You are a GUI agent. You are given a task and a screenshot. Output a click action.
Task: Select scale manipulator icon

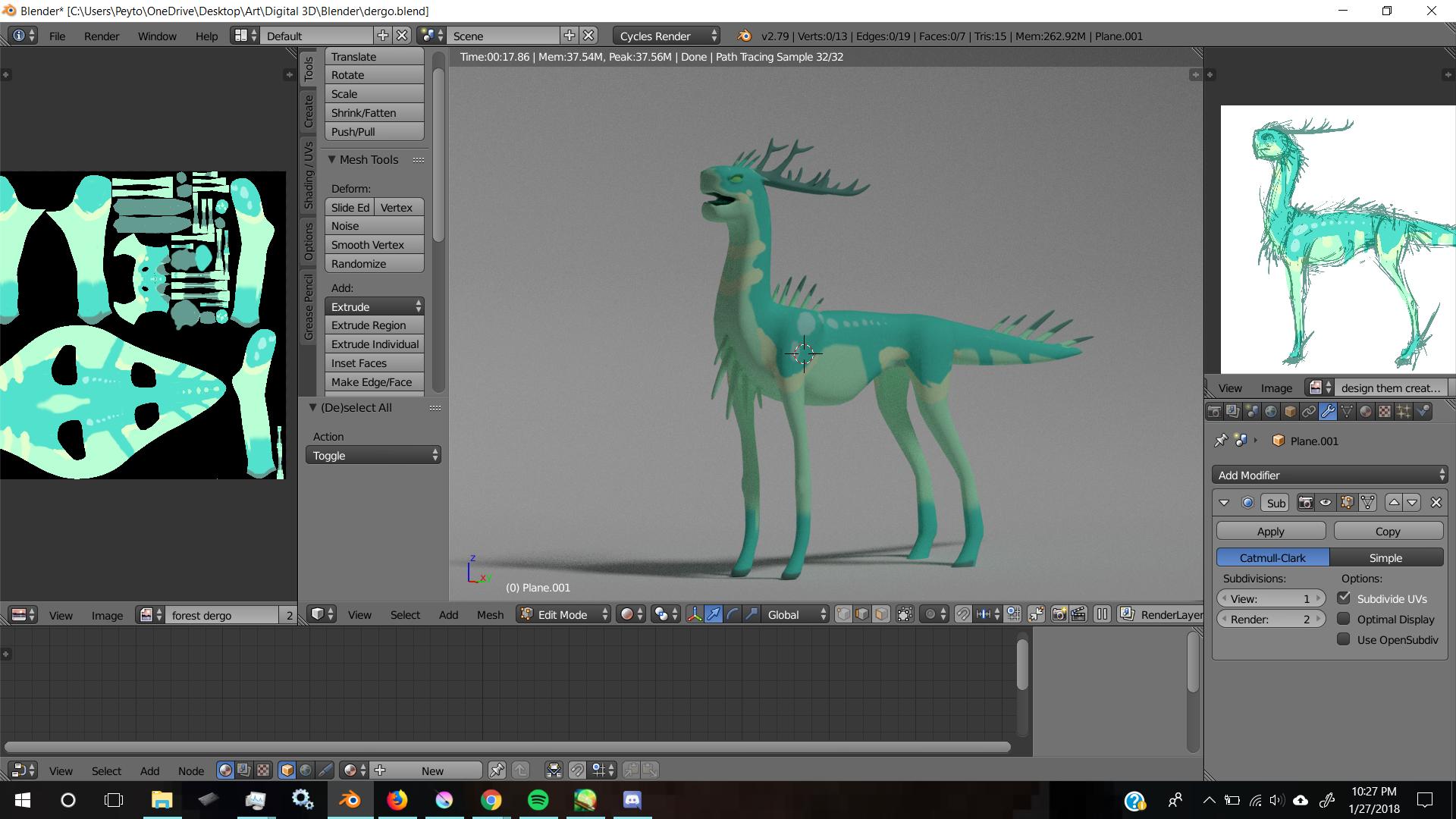[x=751, y=614]
